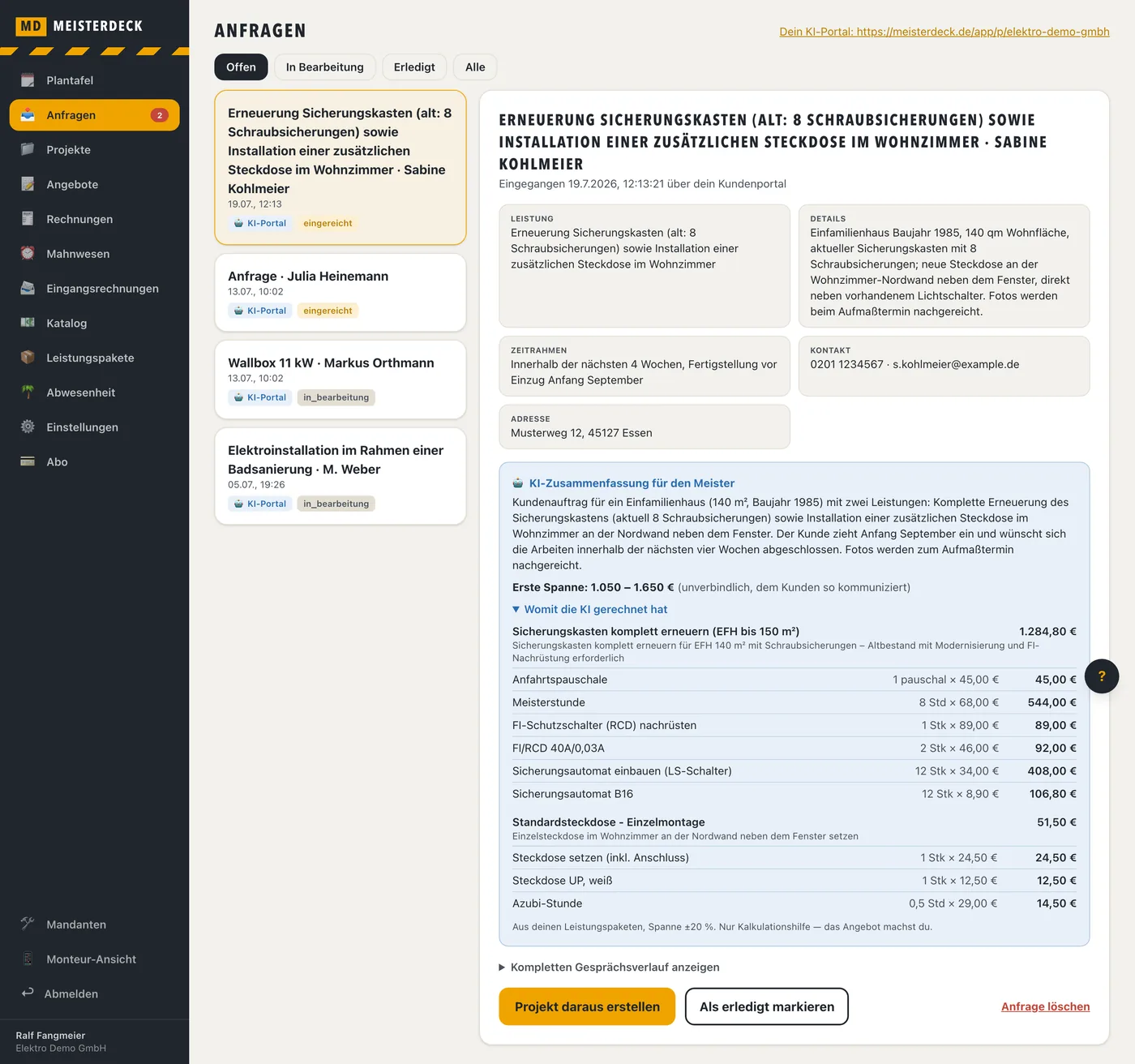Screen dimensions: 1135x1064
Task: Open the KI-Portal URL link
Action: (x=944, y=32)
